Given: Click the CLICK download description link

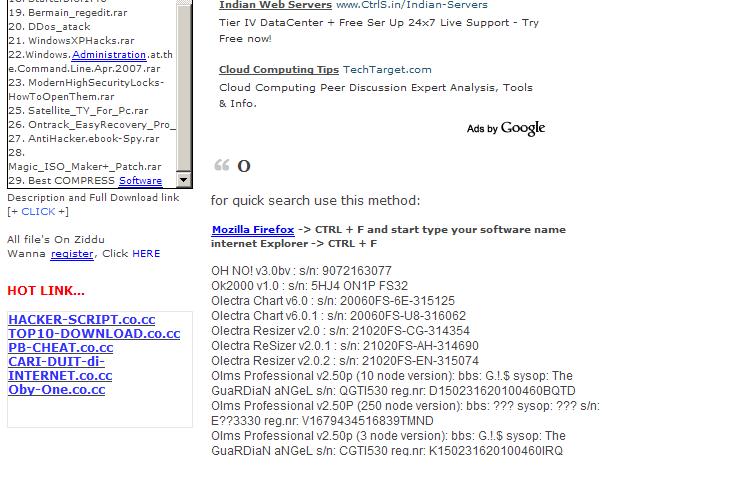Looking at the screenshot, I should [38, 212].
